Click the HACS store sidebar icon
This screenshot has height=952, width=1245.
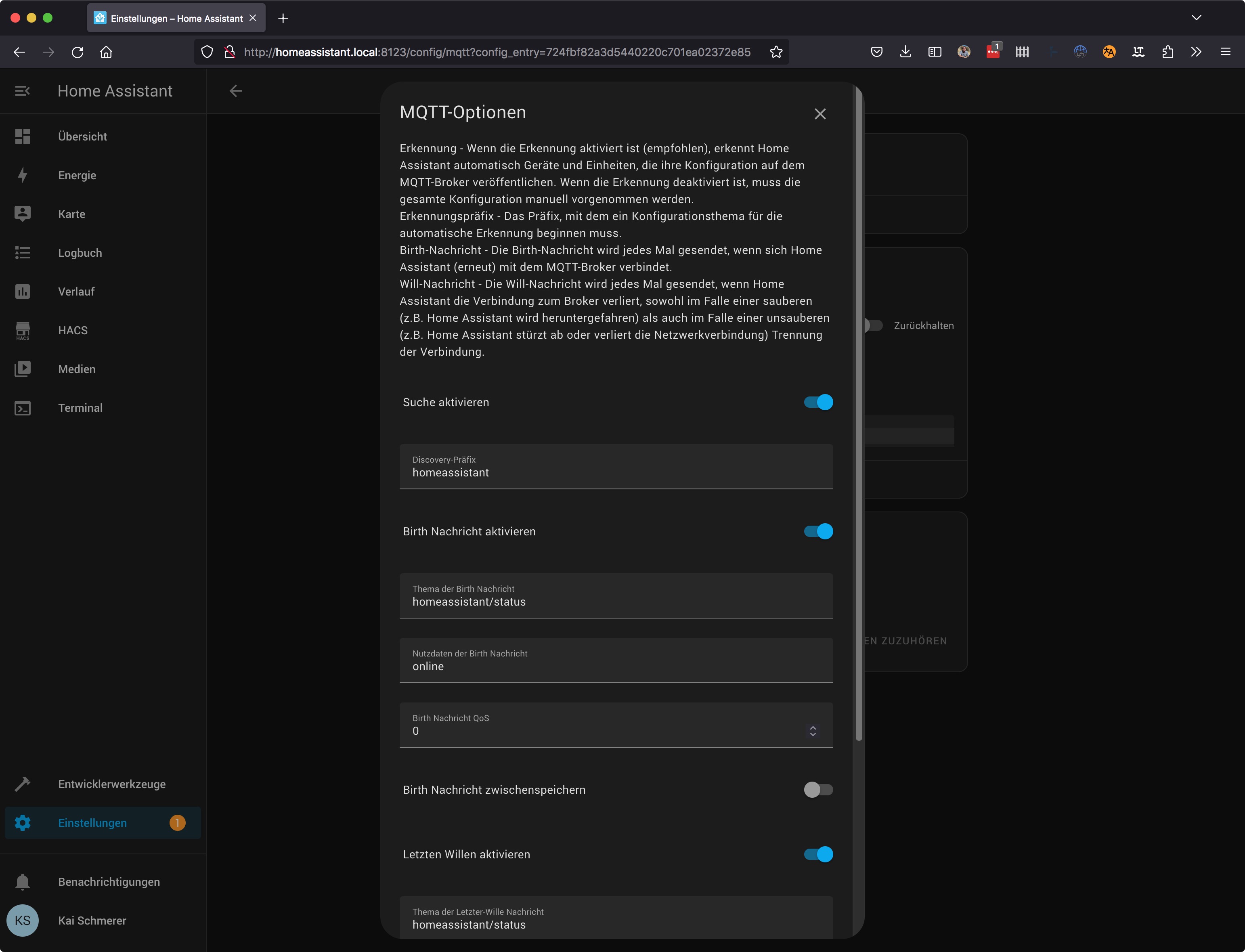click(23, 330)
